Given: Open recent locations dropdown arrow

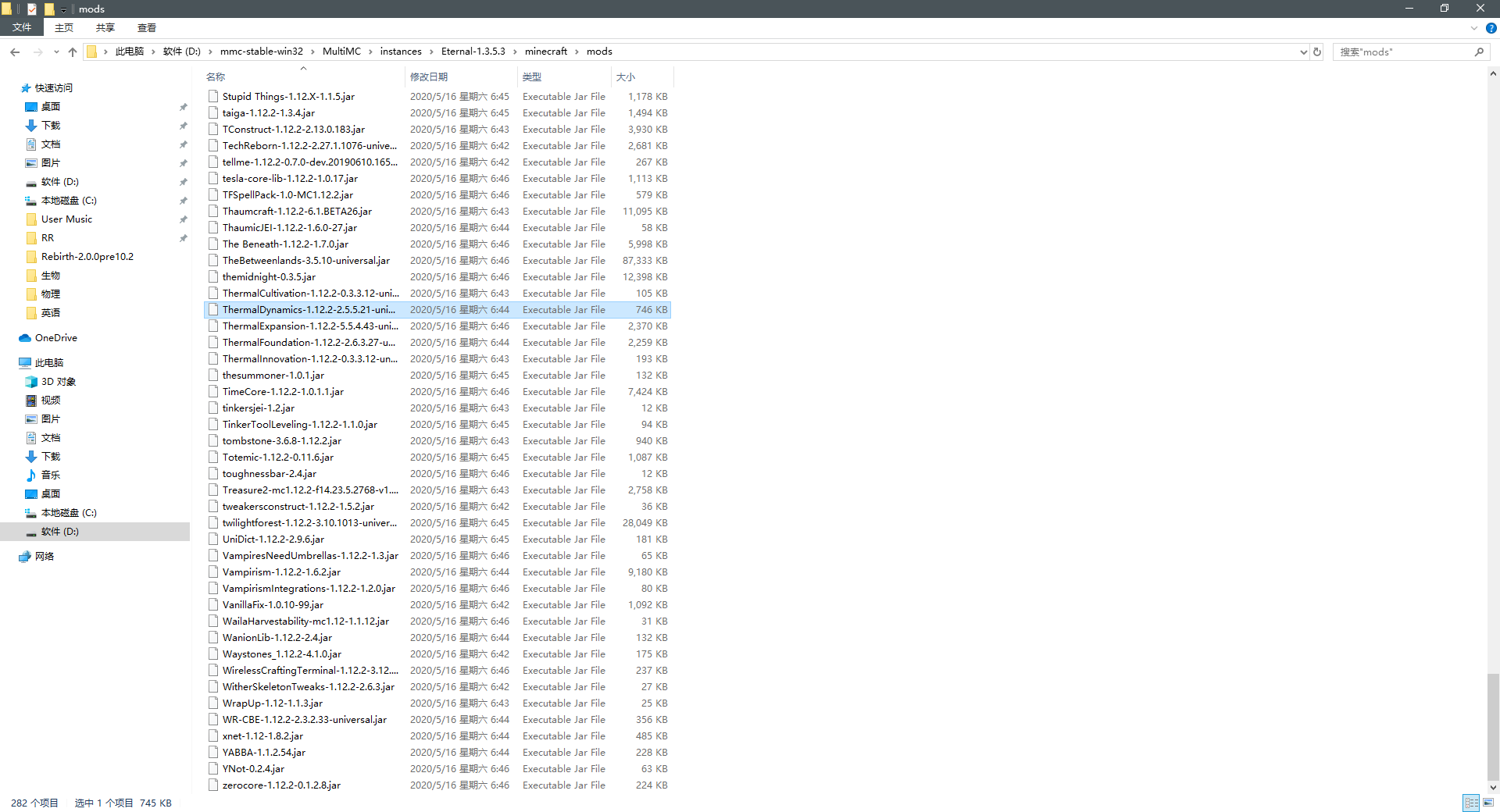Looking at the screenshot, I should [x=56, y=52].
